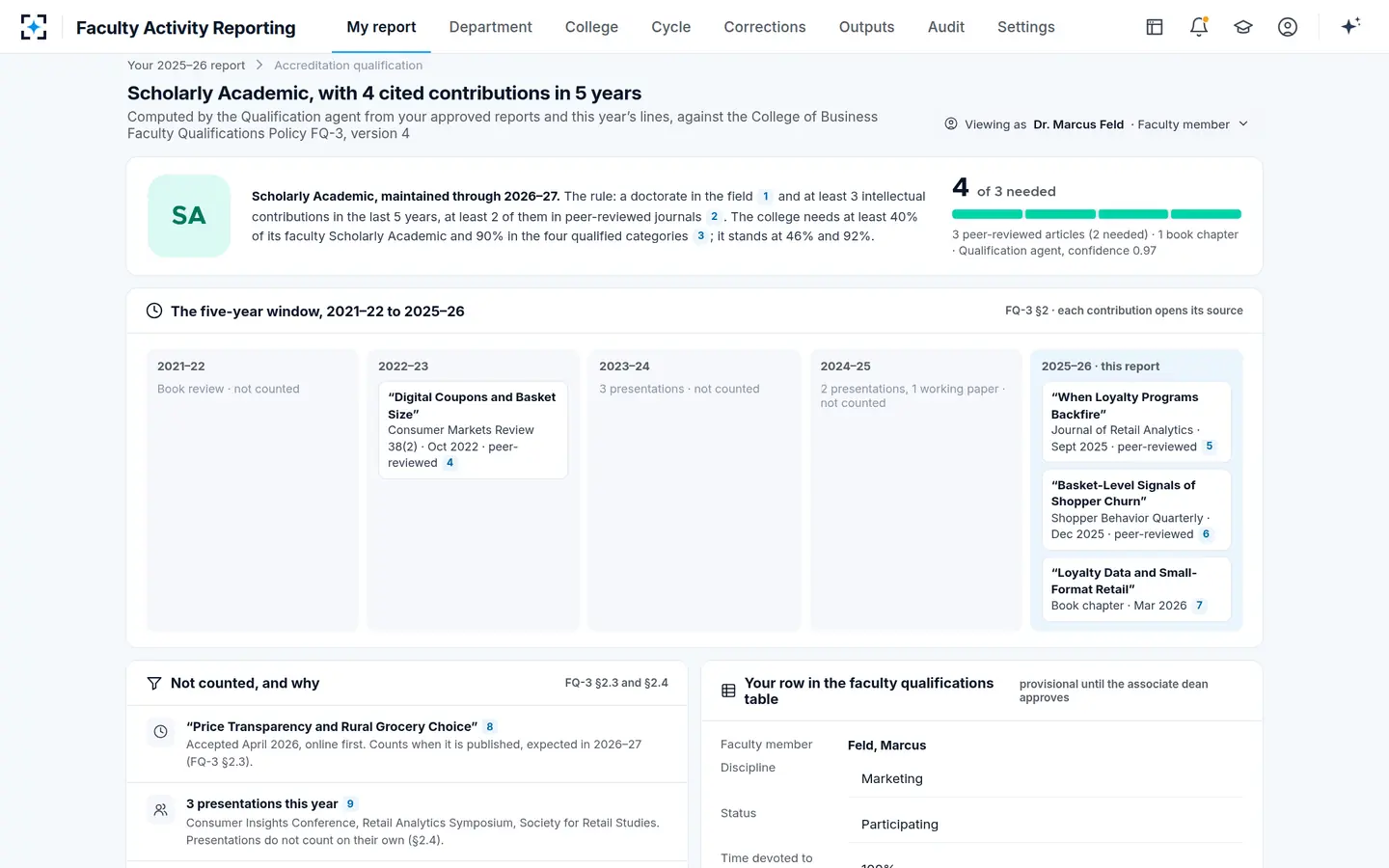Switch to the My report tab
This screenshot has width=1389, height=868.
pyautogui.click(x=381, y=27)
